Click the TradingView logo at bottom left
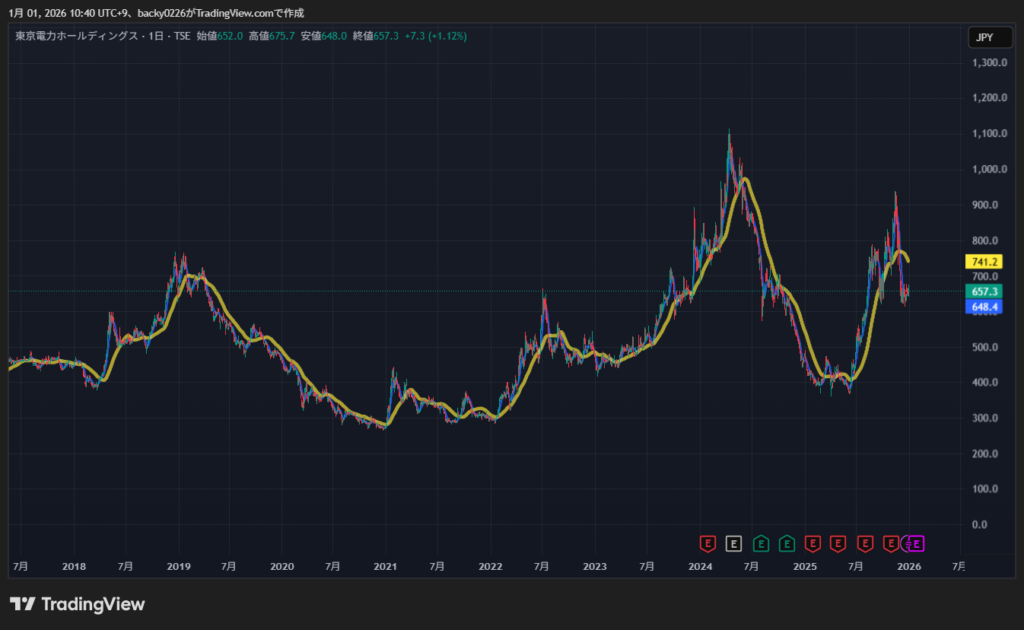 [77, 604]
